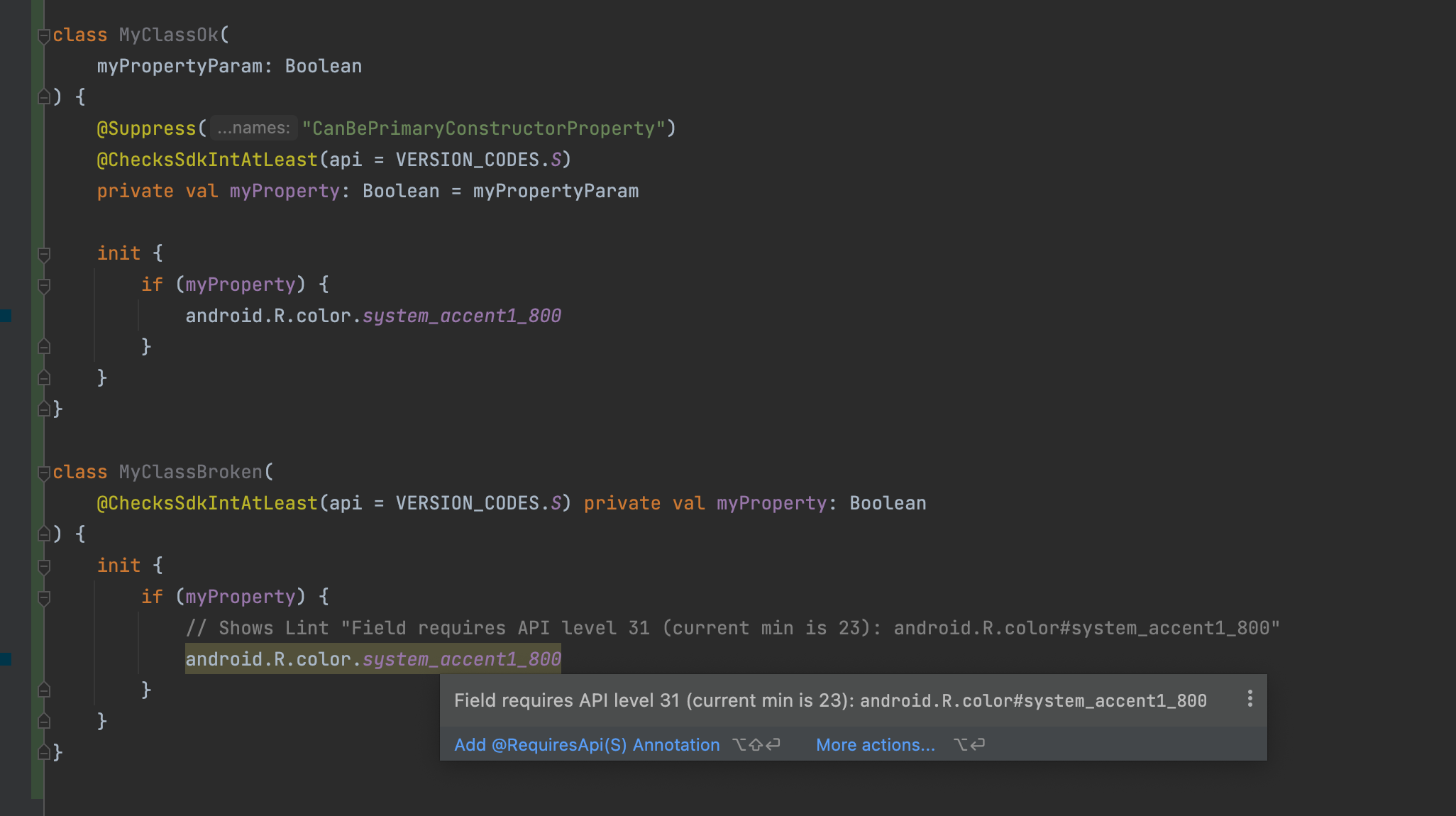
Task: Fold the init block in MyClassBroken
Action: (44, 566)
